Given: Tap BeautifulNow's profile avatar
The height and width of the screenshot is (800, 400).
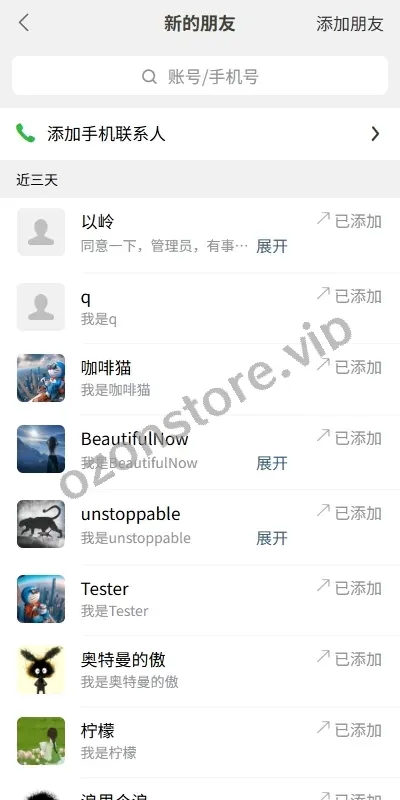Looking at the screenshot, I should point(41,449).
